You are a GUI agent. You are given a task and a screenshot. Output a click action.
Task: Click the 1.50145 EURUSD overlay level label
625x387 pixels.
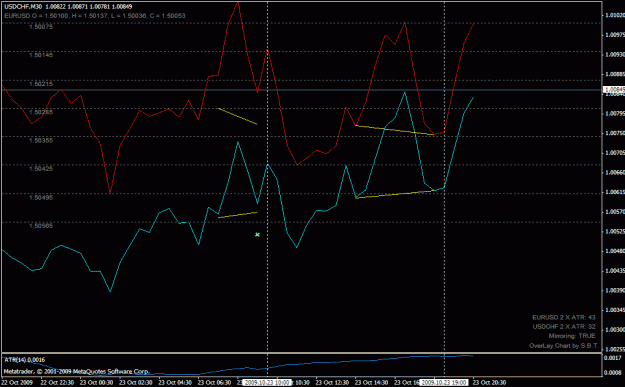(41, 55)
